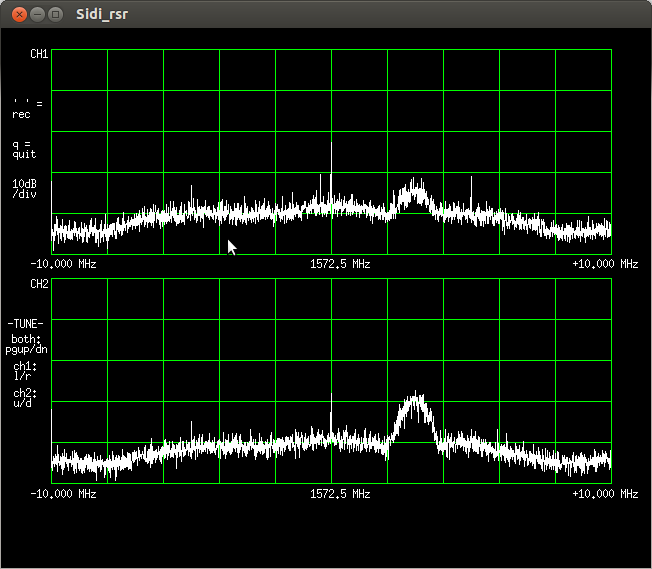Select the CH2 channel label
Image resolution: width=652 pixels, height=569 pixels.
[x=39, y=284]
